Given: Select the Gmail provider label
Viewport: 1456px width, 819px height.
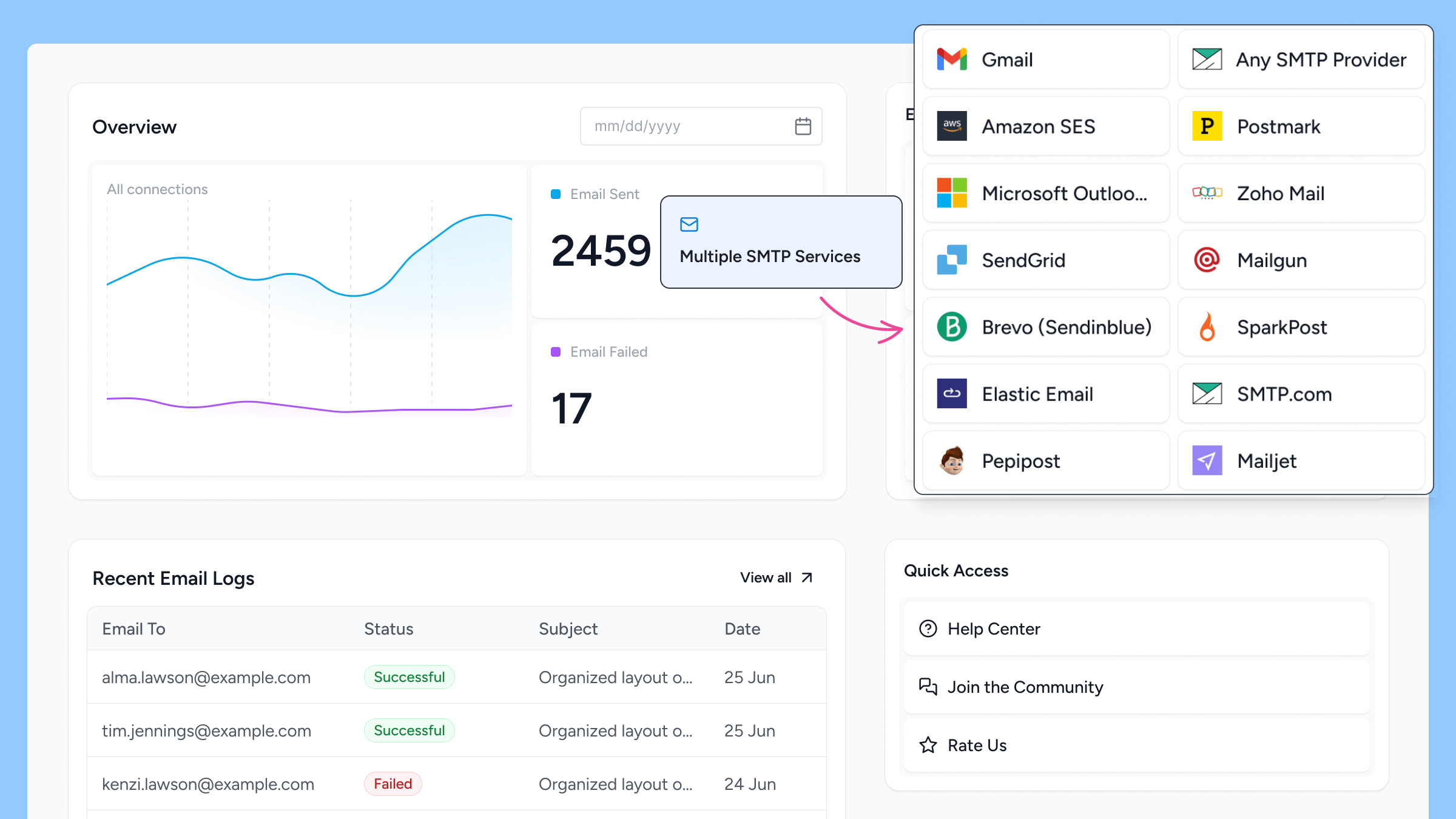Looking at the screenshot, I should click(1007, 59).
